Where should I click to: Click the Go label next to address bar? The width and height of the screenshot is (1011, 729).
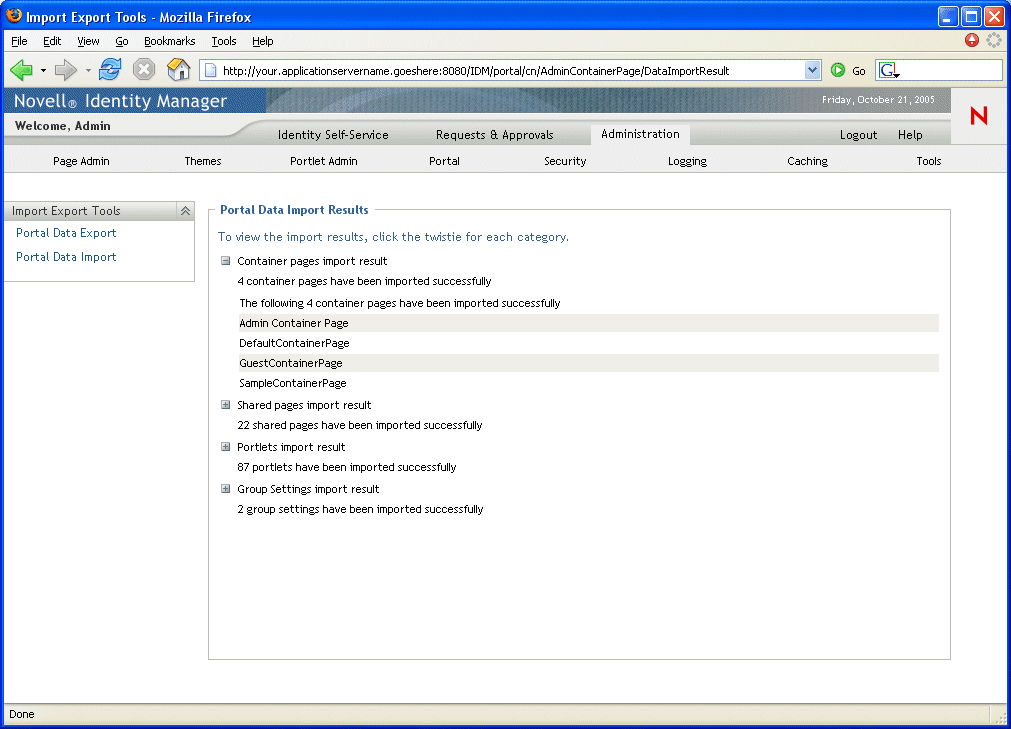[x=859, y=71]
